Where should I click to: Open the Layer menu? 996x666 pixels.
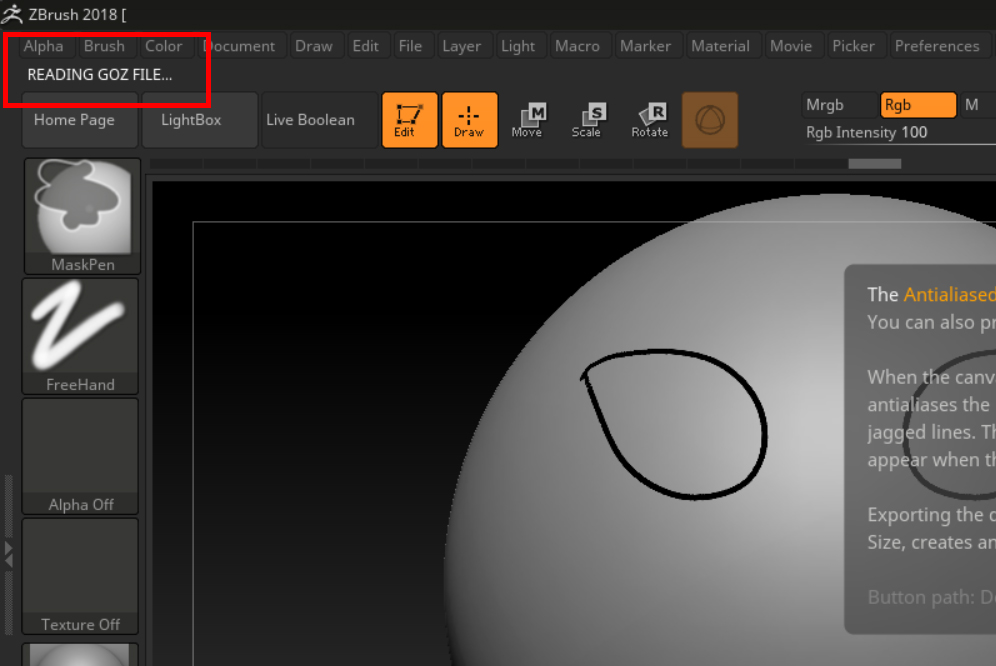[x=462, y=46]
